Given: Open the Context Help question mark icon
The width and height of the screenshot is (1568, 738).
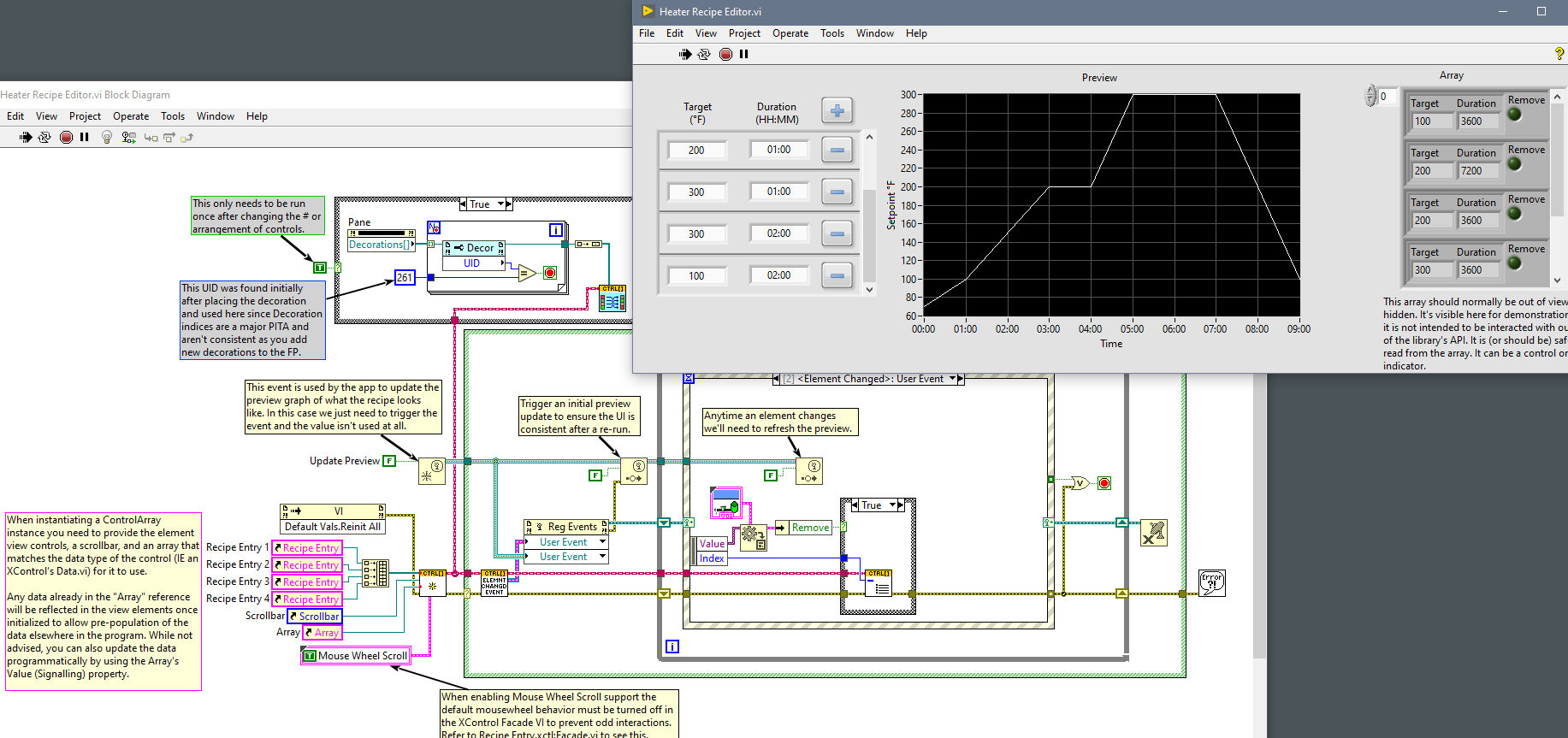Looking at the screenshot, I should pos(1559,54).
